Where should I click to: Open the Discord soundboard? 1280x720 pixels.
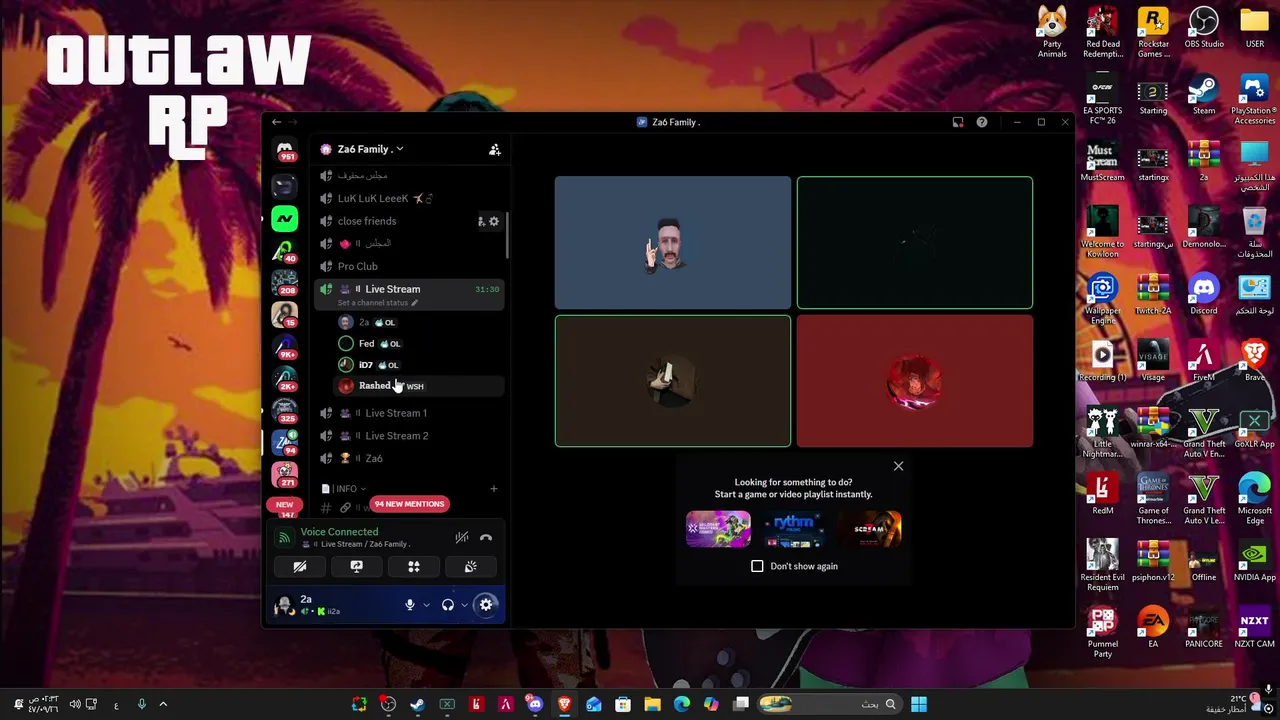(x=471, y=567)
